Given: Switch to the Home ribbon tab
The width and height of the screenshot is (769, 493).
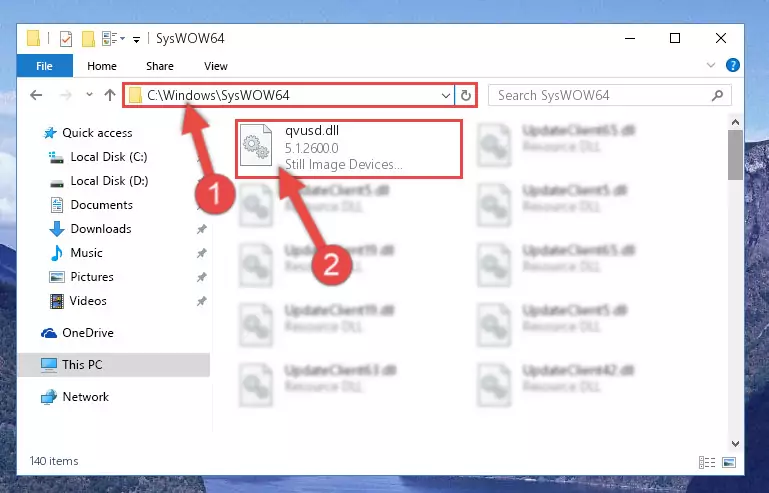Looking at the screenshot, I should [x=102, y=66].
